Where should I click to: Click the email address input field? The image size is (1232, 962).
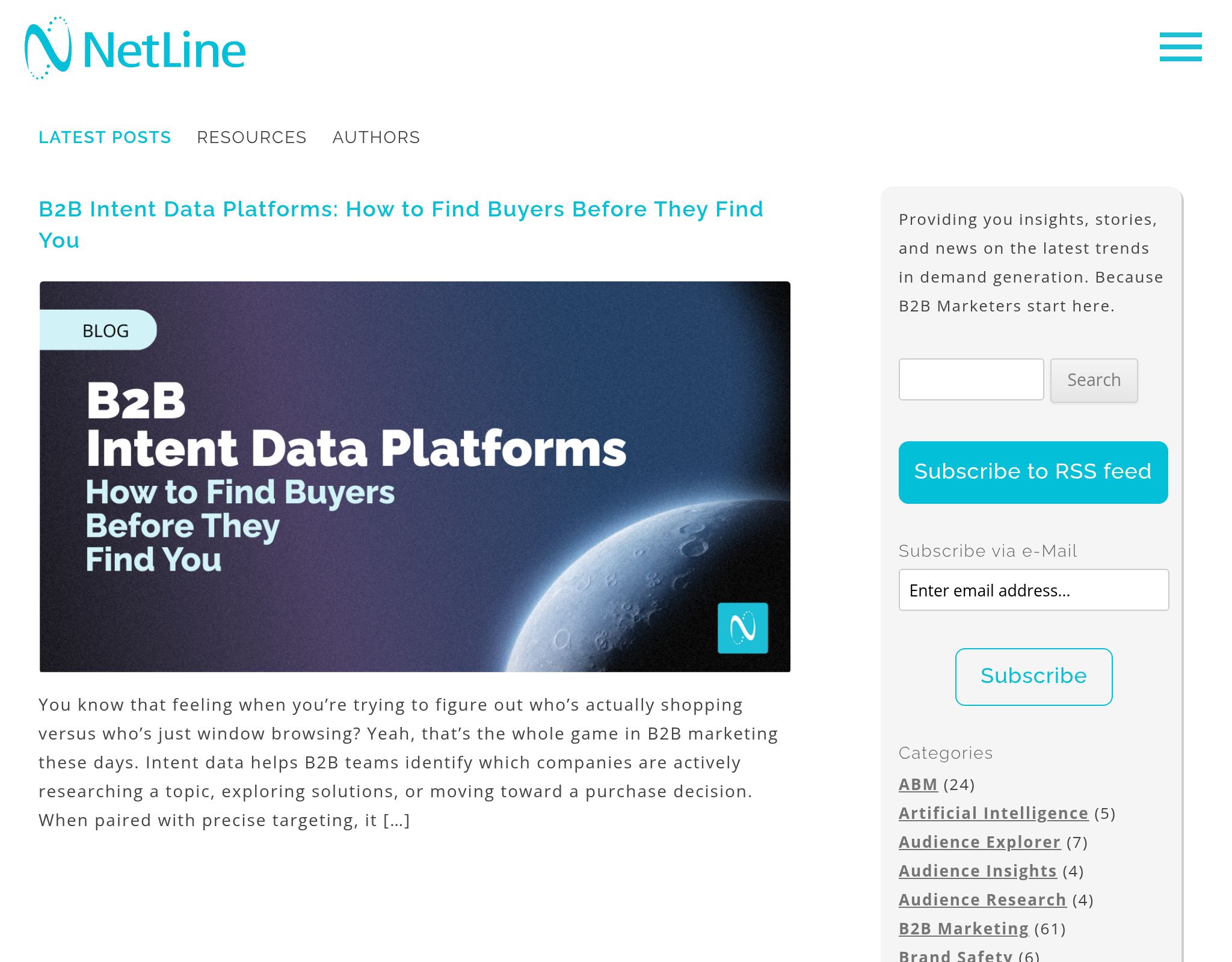(1033, 590)
